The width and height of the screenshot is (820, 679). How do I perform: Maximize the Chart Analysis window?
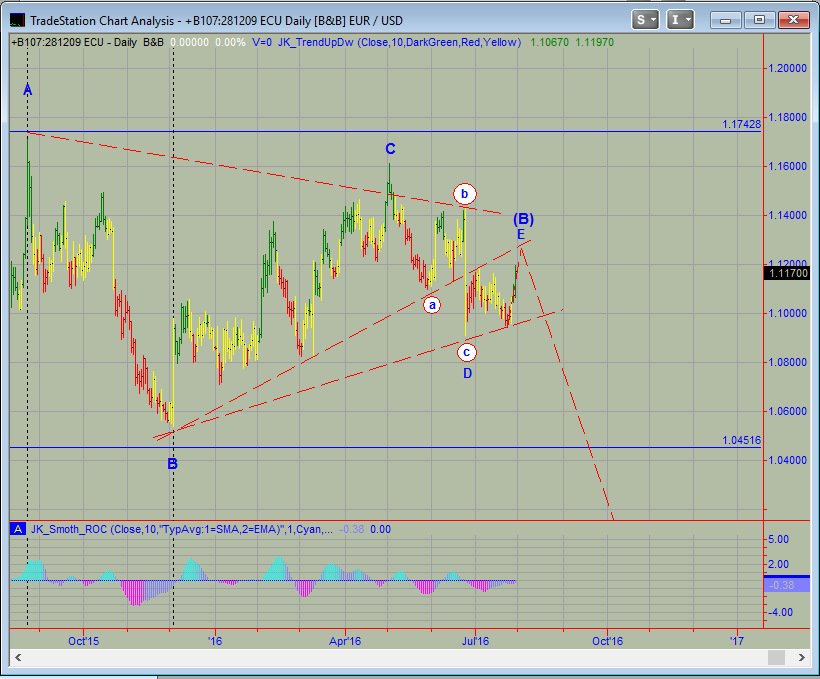(759, 20)
